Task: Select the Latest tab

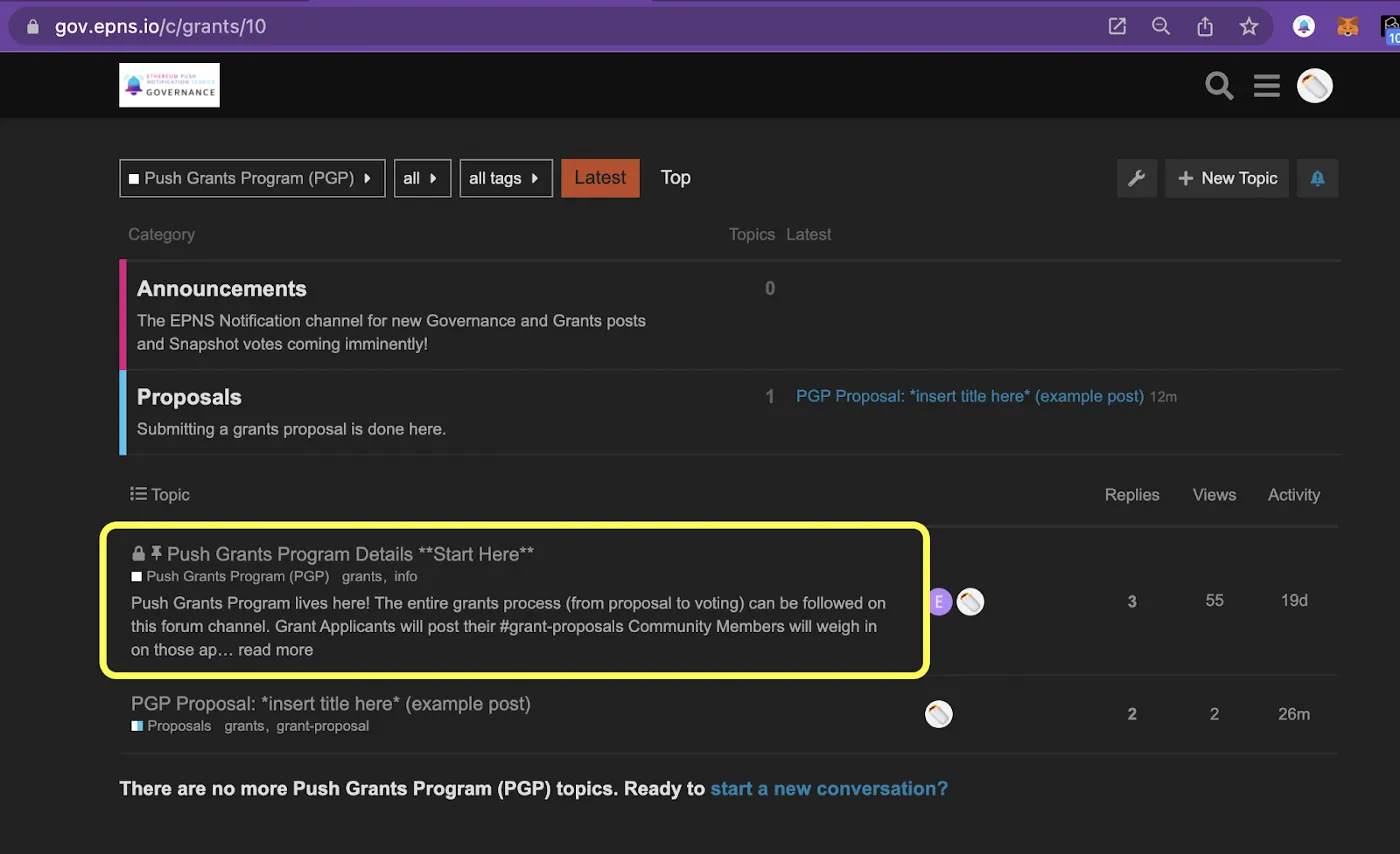Action: tap(600, 177)
